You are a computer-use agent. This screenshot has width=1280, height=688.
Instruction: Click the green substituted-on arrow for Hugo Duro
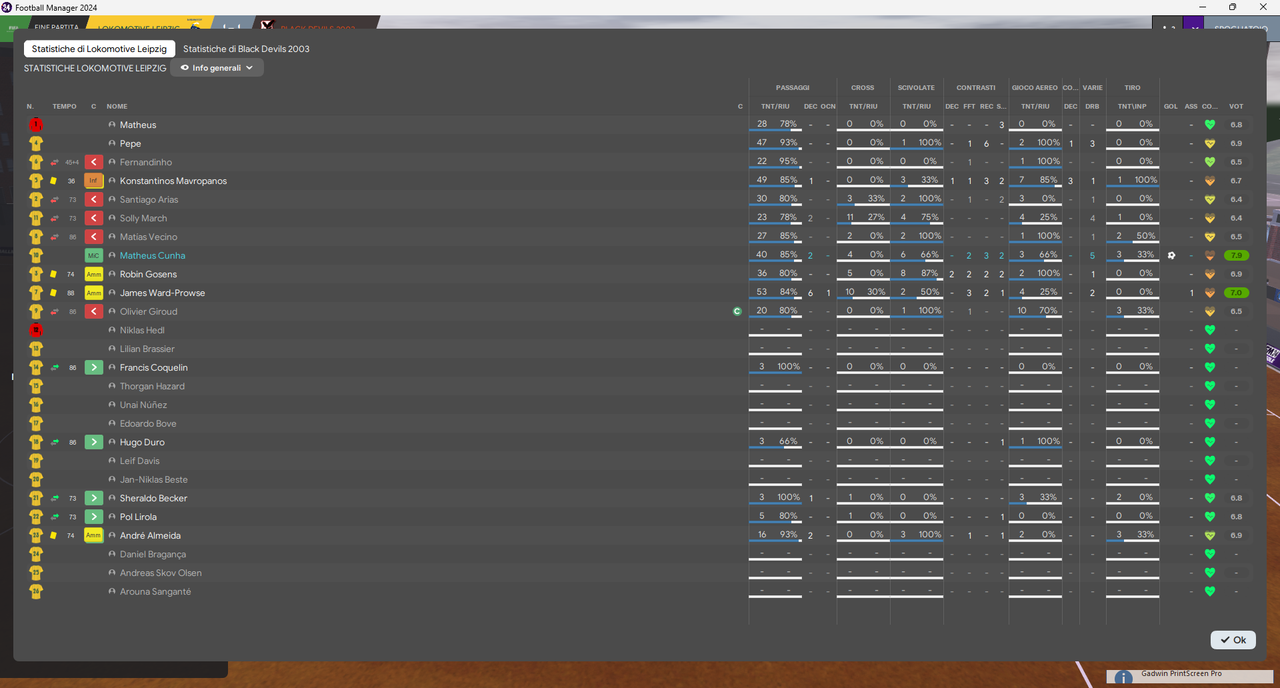point(94,442)
